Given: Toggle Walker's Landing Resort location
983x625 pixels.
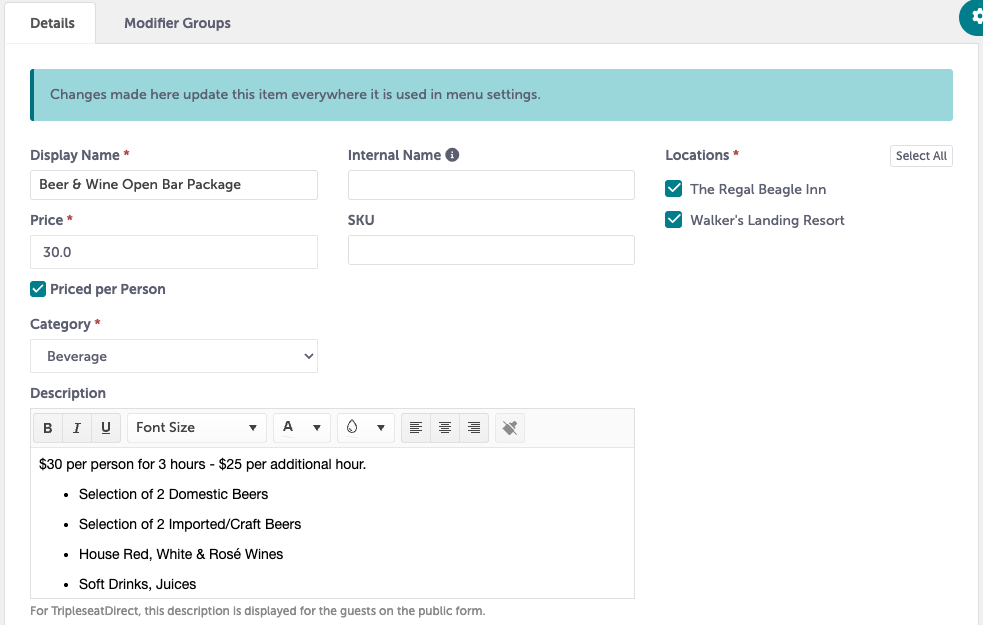Looking at the screenshot, I should click(x=673, y=220).
